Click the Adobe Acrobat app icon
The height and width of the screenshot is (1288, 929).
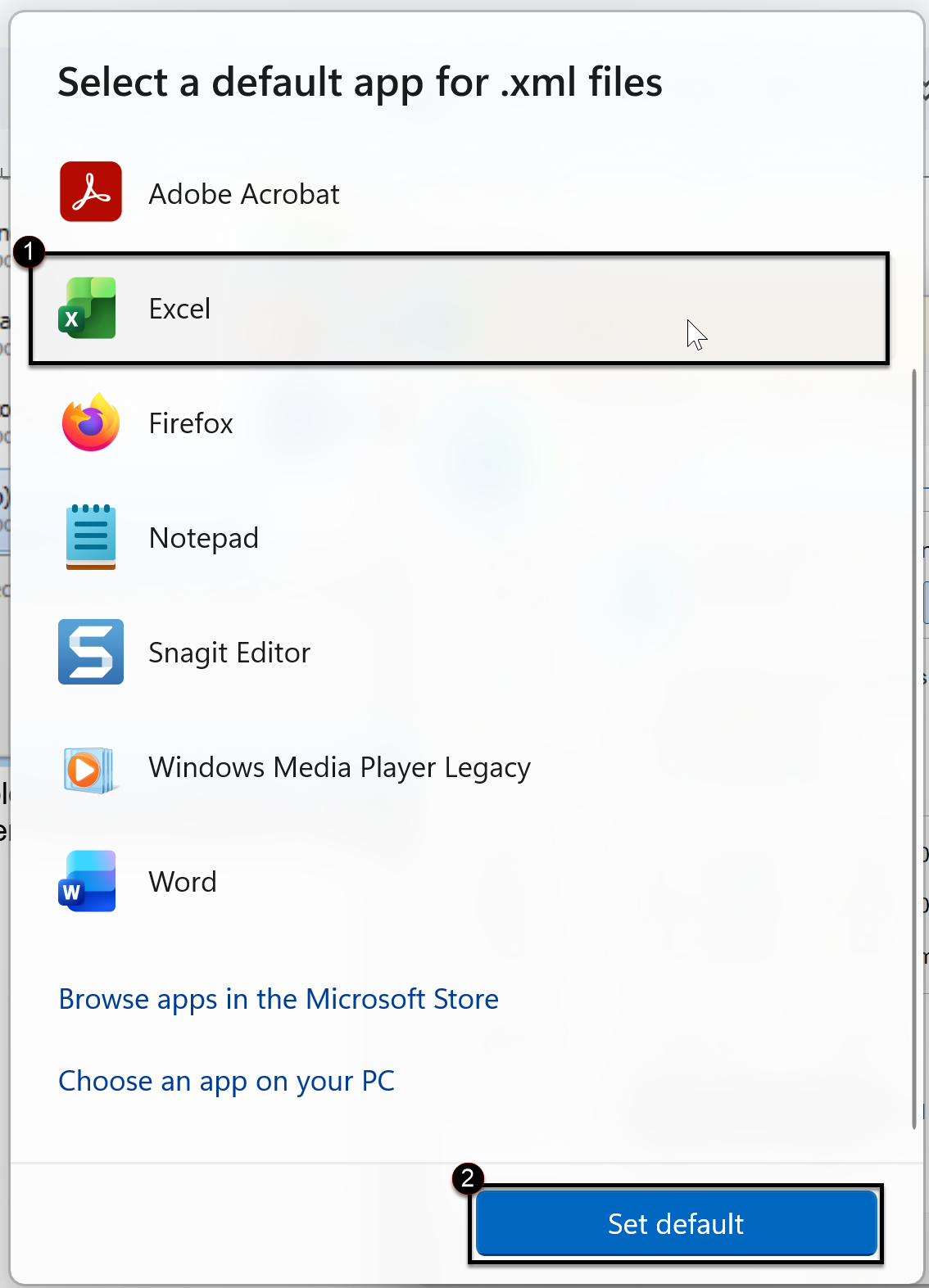coord(90,192)
